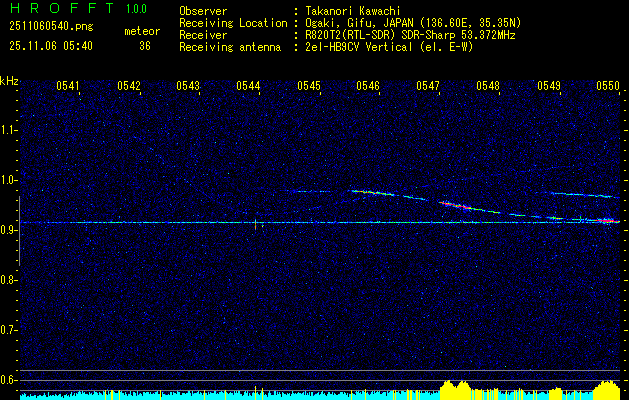Image resolution: width=629 pixels, height=400 pixels.
Task: Click the 1.1 frequency axis label
Action: (9, 130)
